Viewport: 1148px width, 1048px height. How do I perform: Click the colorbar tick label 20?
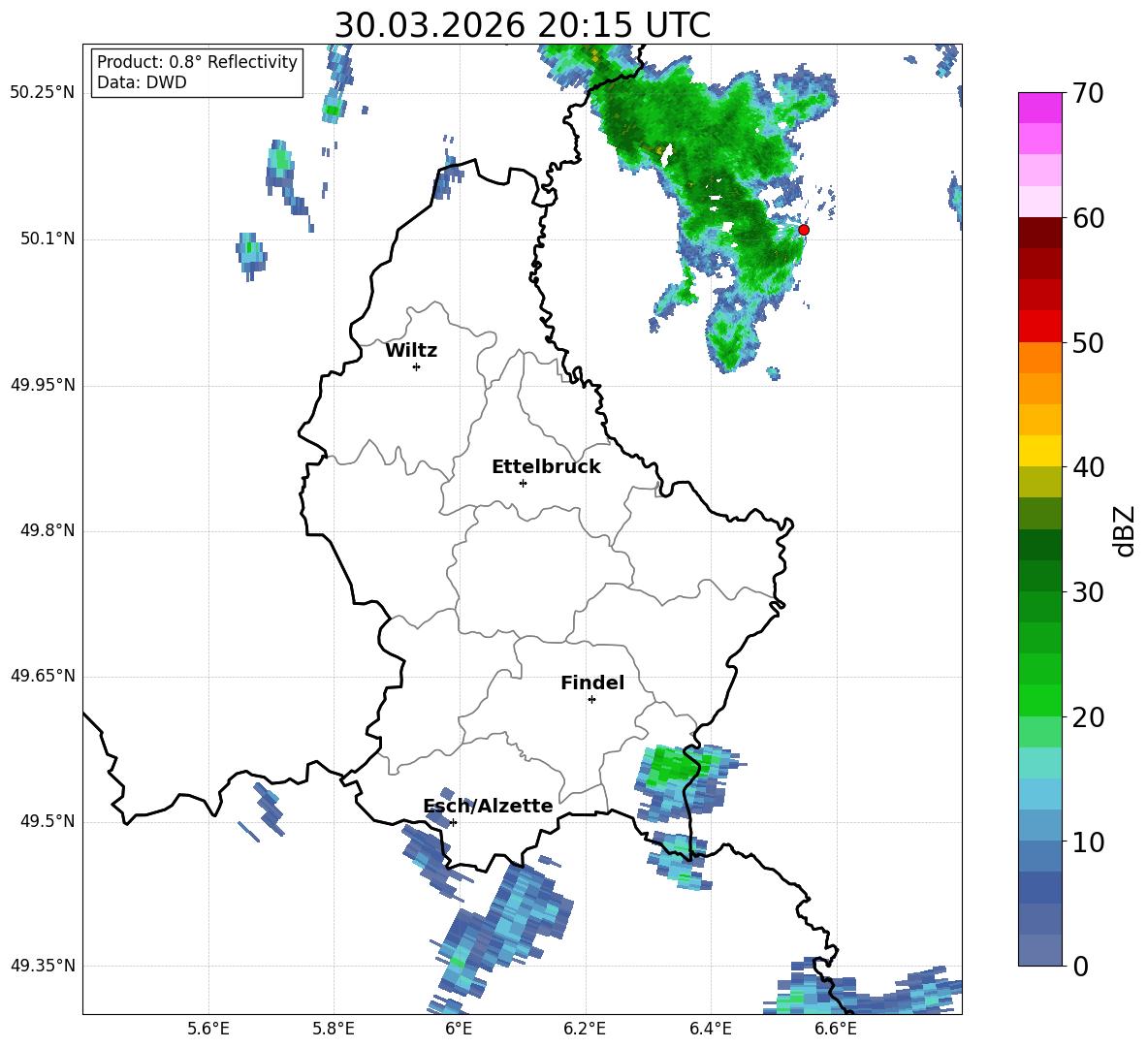1088,716
